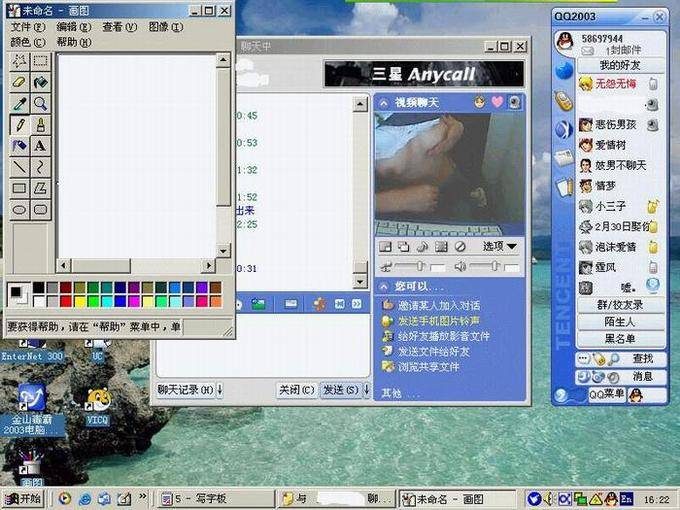Image resolution: width=680 pixels, height=510 pixels.
Task: Switch to 5 - 写字板 taskbar button
Action: (216, 499)
